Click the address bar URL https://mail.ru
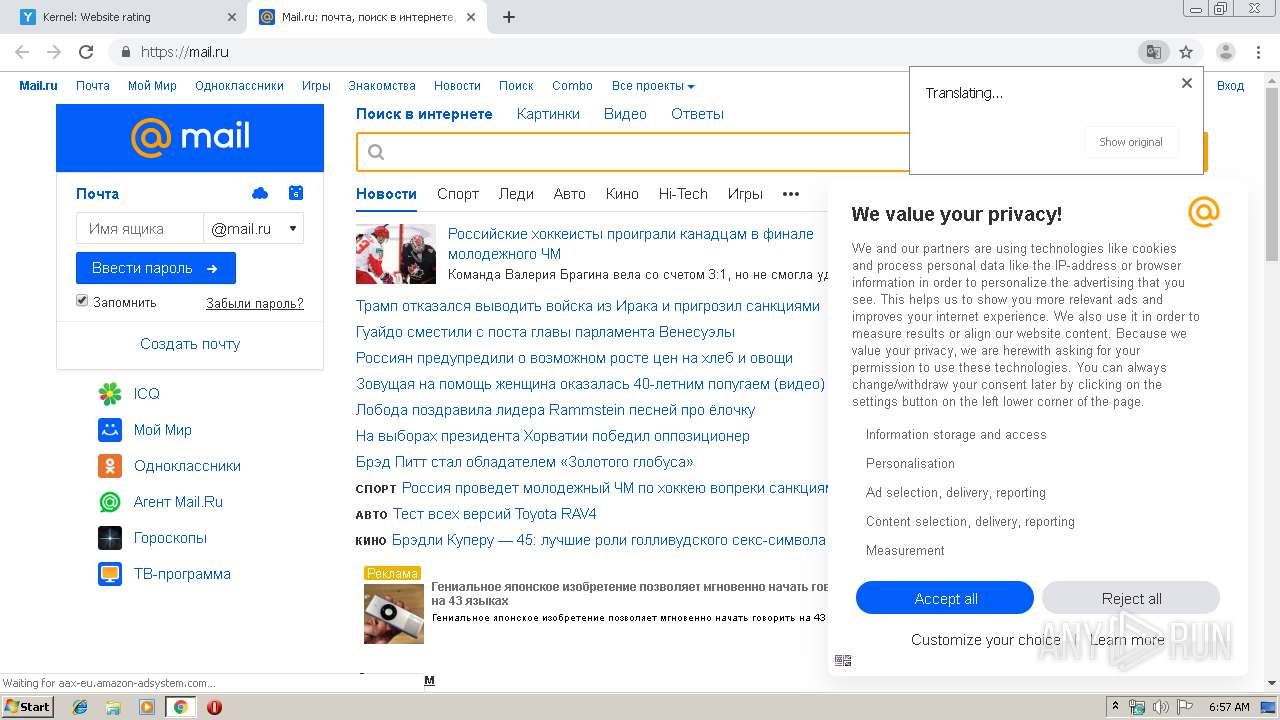The width and height of the screenshot is (1280, 720). click(x=185, y=52)
